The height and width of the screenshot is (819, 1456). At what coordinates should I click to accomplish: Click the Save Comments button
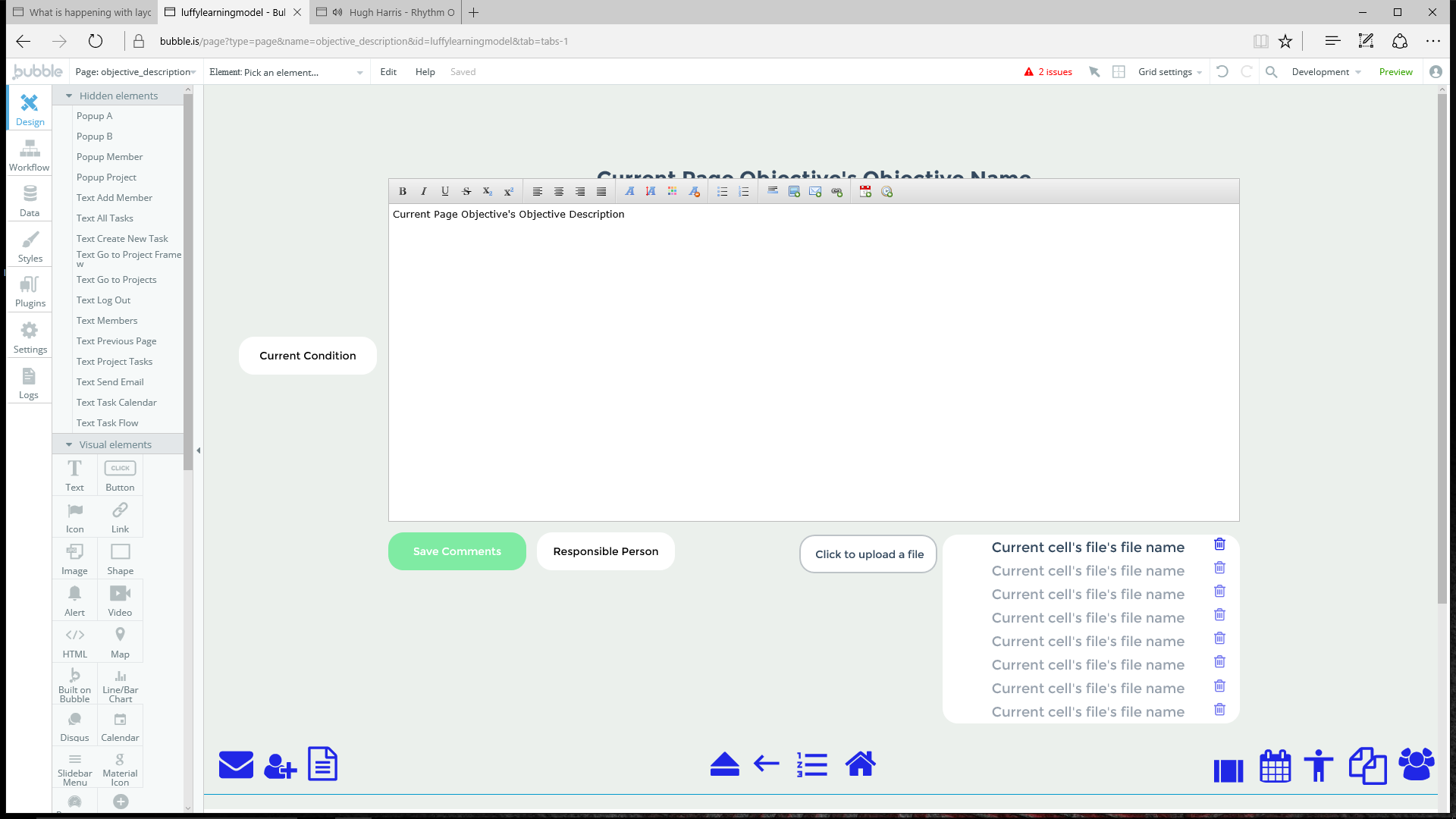pyautogui.click(x=457, y=551)
